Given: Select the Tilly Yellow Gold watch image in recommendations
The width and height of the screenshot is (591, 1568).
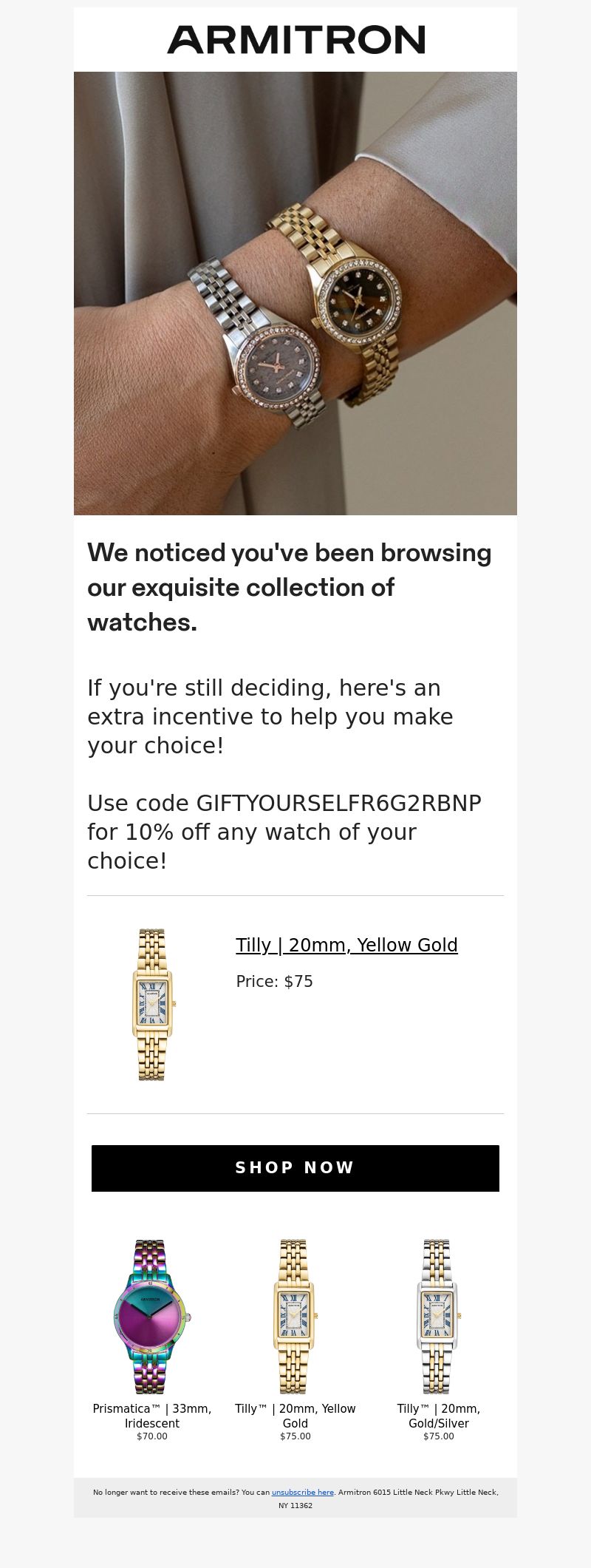Looking at the screenshot, I should [295, 1317].
